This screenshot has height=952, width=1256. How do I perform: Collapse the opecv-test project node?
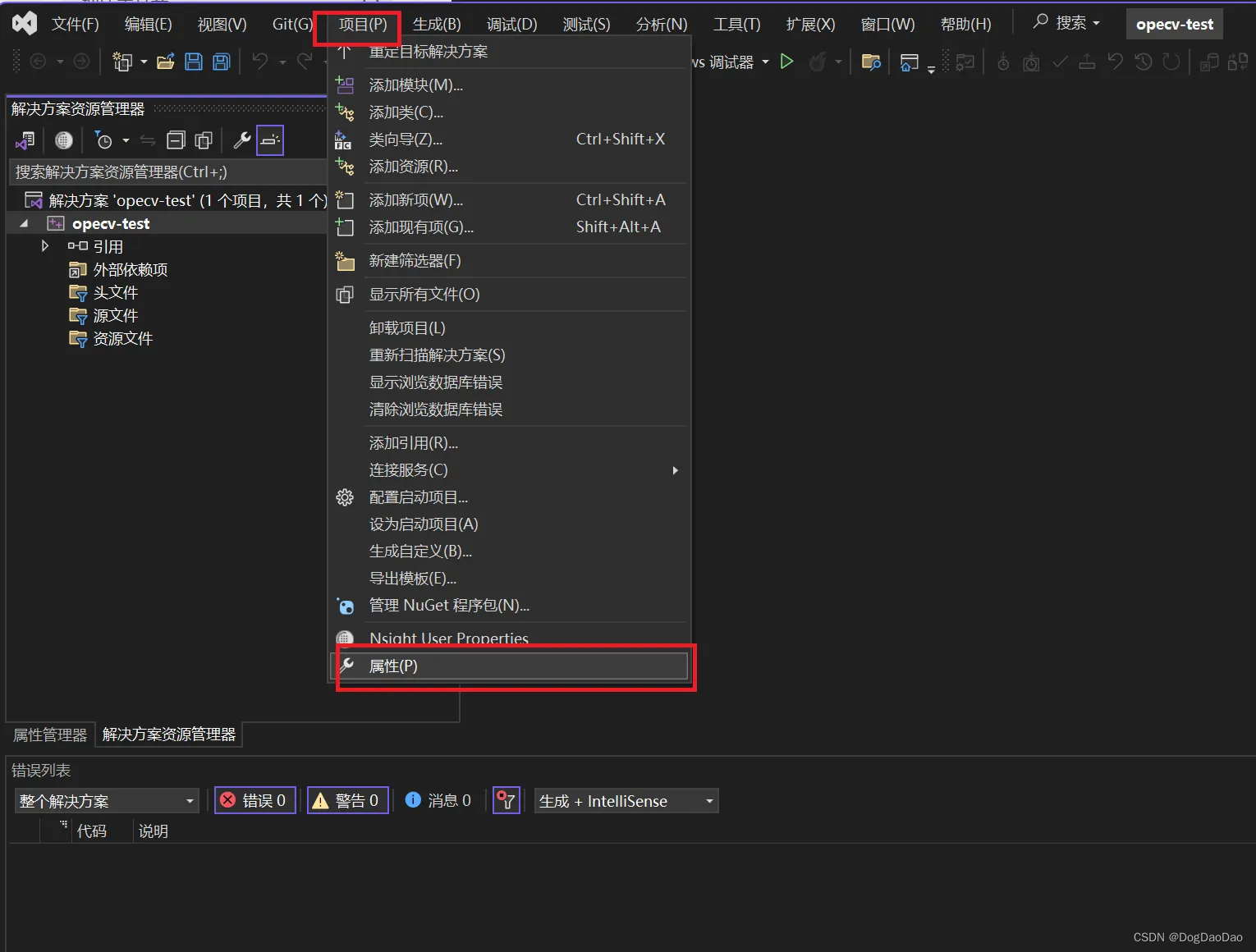(24, 223)
